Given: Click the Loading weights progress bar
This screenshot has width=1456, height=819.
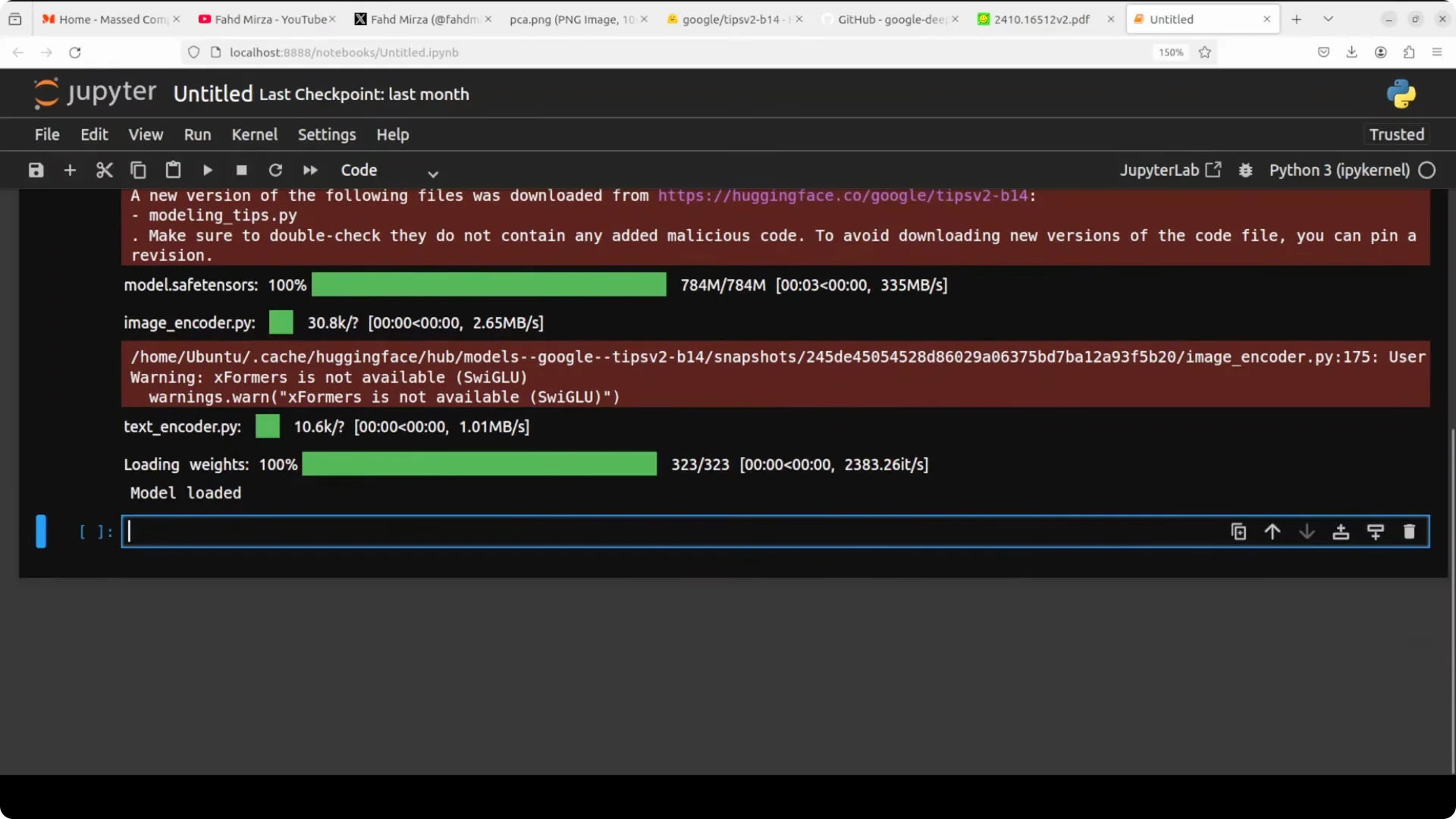Looking at the screenshot, I should click(479, 464).
